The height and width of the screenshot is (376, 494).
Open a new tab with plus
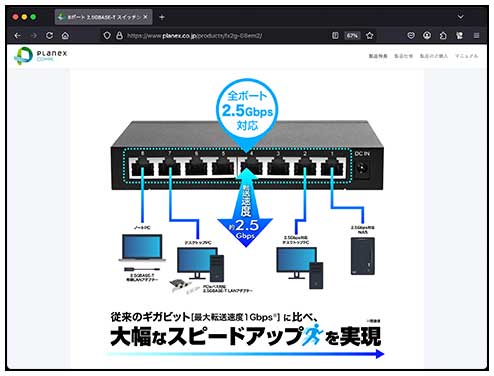coord(162,17)
